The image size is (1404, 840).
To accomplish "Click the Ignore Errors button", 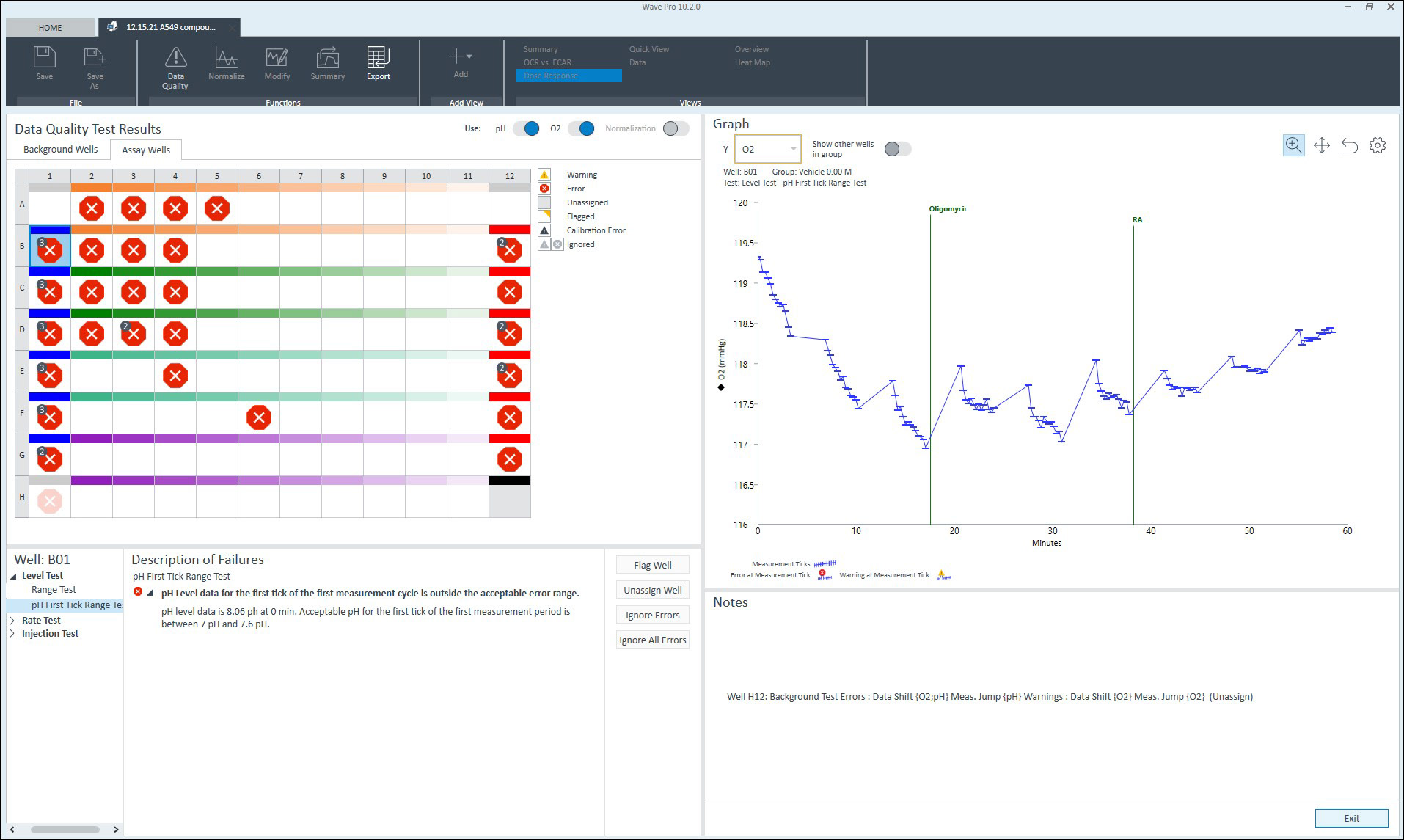I will tap(653, 615).
